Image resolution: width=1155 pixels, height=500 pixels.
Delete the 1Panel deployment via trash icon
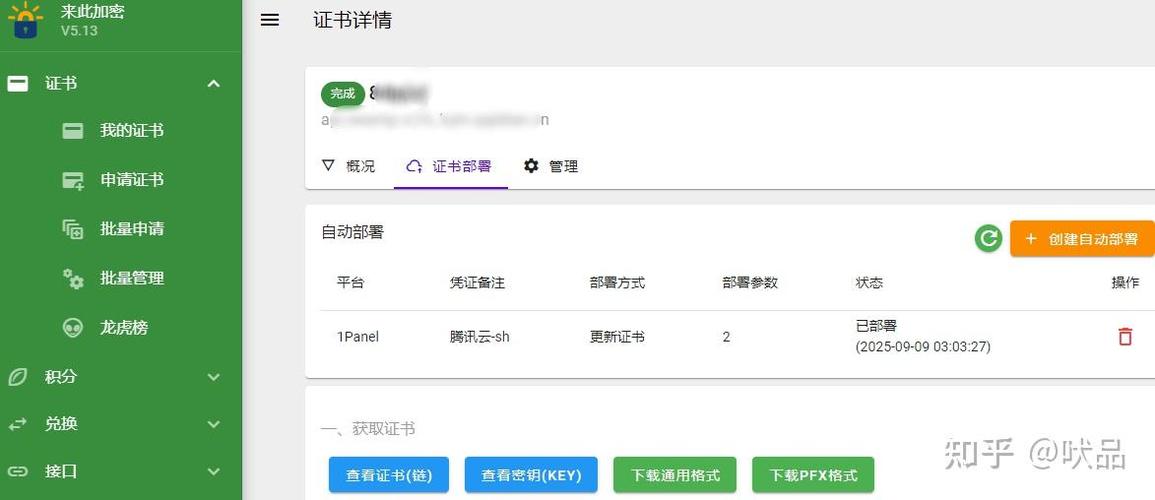[x=1125, y=337]
